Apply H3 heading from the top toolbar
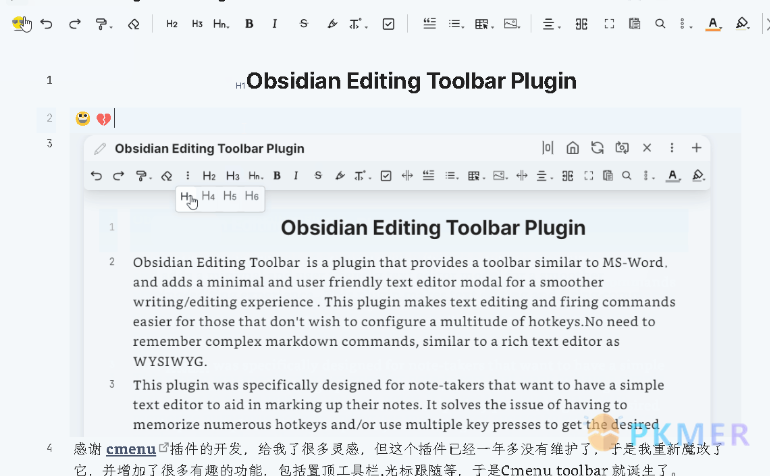The height and width of the screenshot is (476, 770). (197, 24)
